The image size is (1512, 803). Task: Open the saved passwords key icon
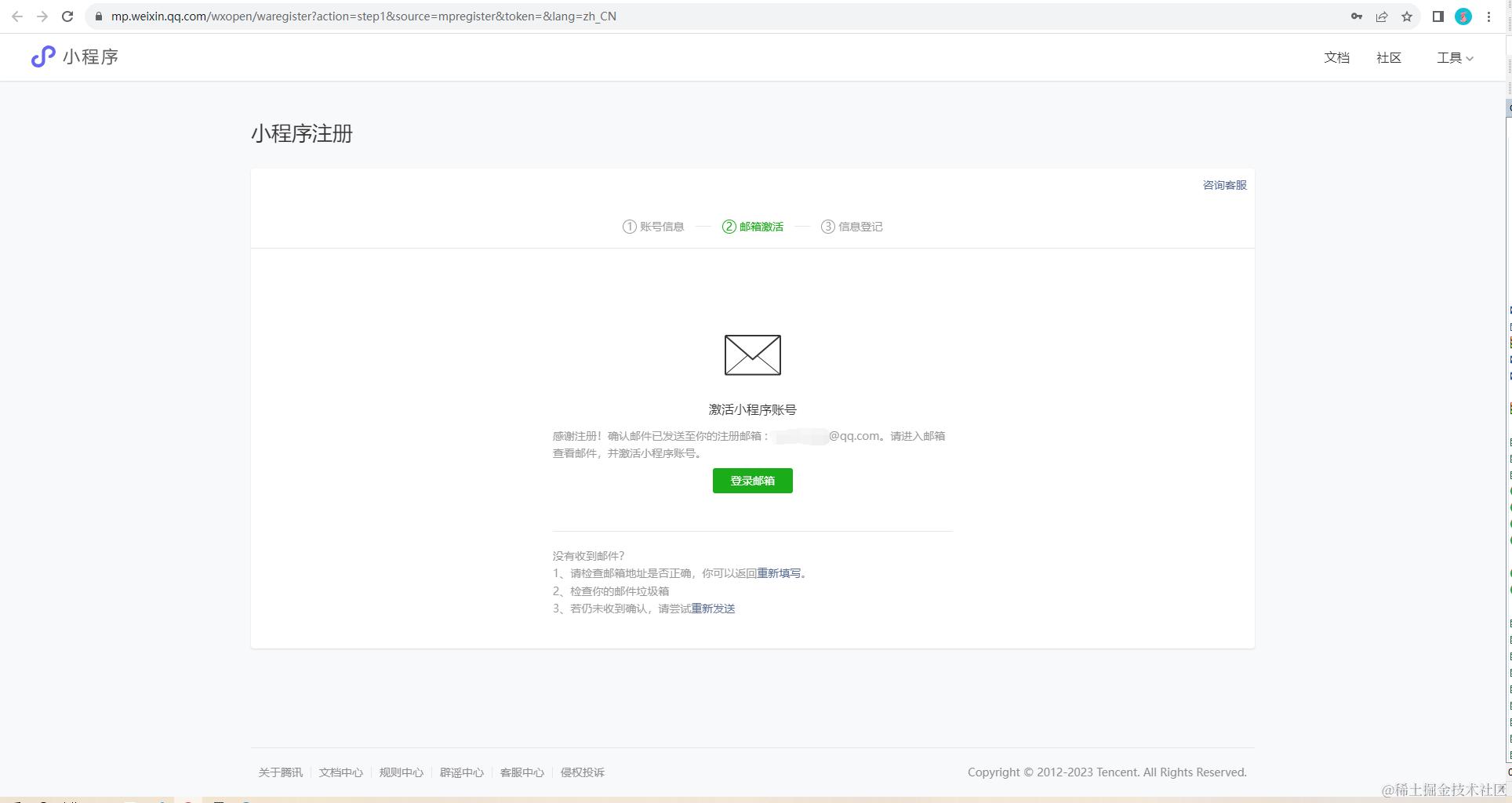click(1357, 16)
